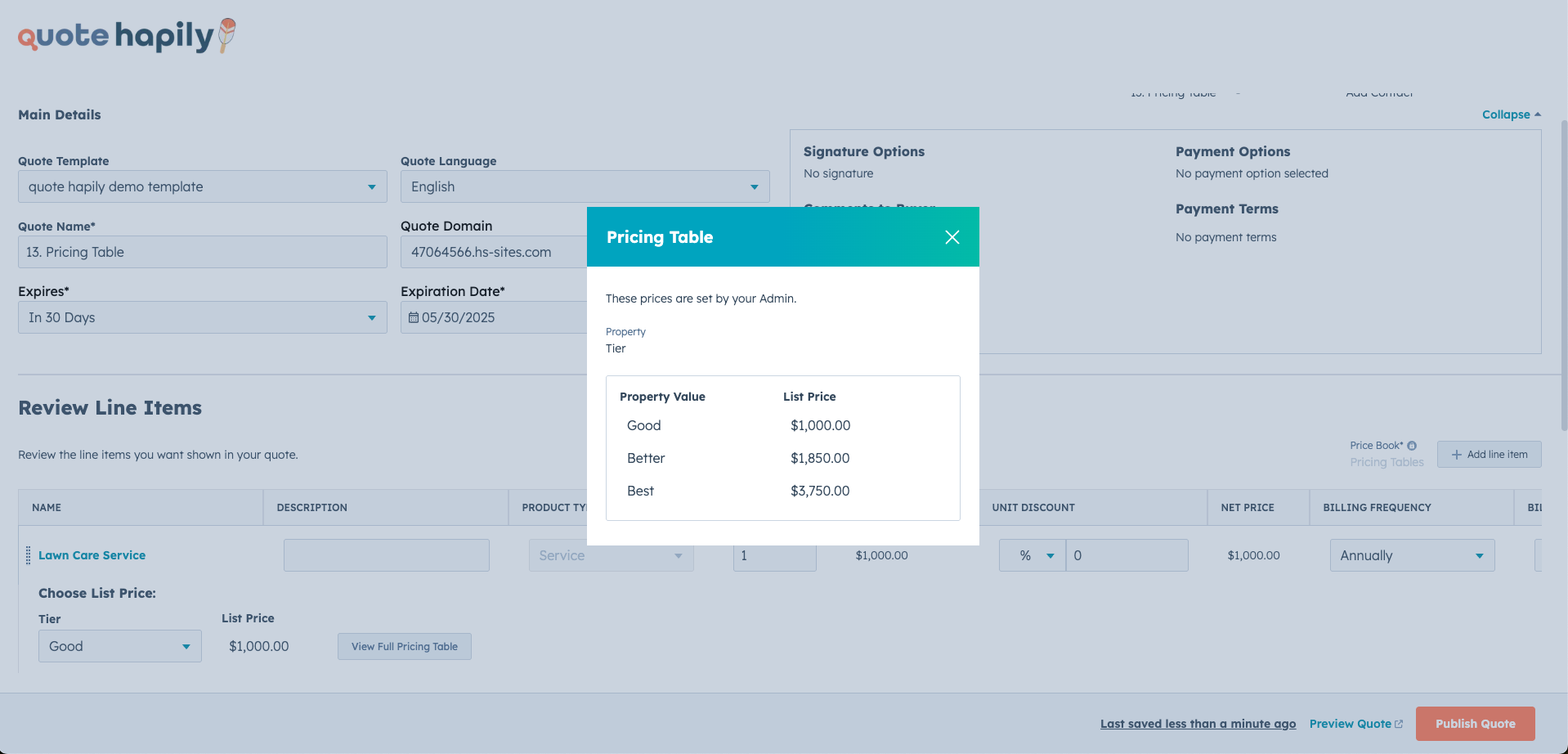This screenshot has height=754, width=1568.
Task: Click the calendar icon in Expiration Date field
Action: pyautogui.click(x=413, y=317)
